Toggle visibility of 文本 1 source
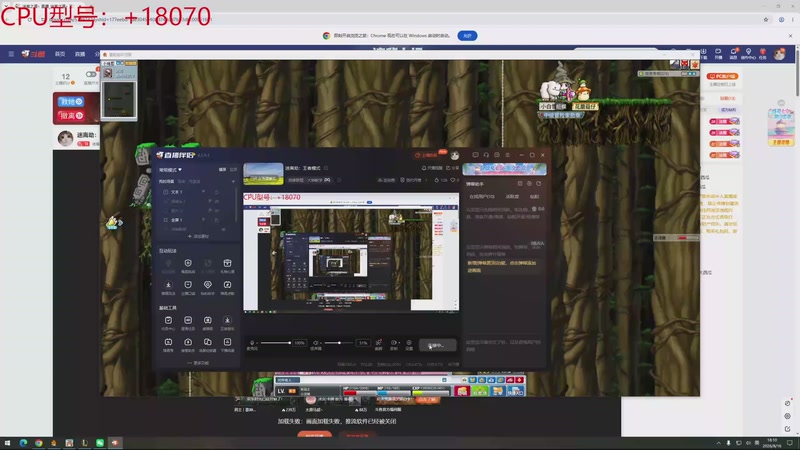800x450 pixels. tap(204, 192)
